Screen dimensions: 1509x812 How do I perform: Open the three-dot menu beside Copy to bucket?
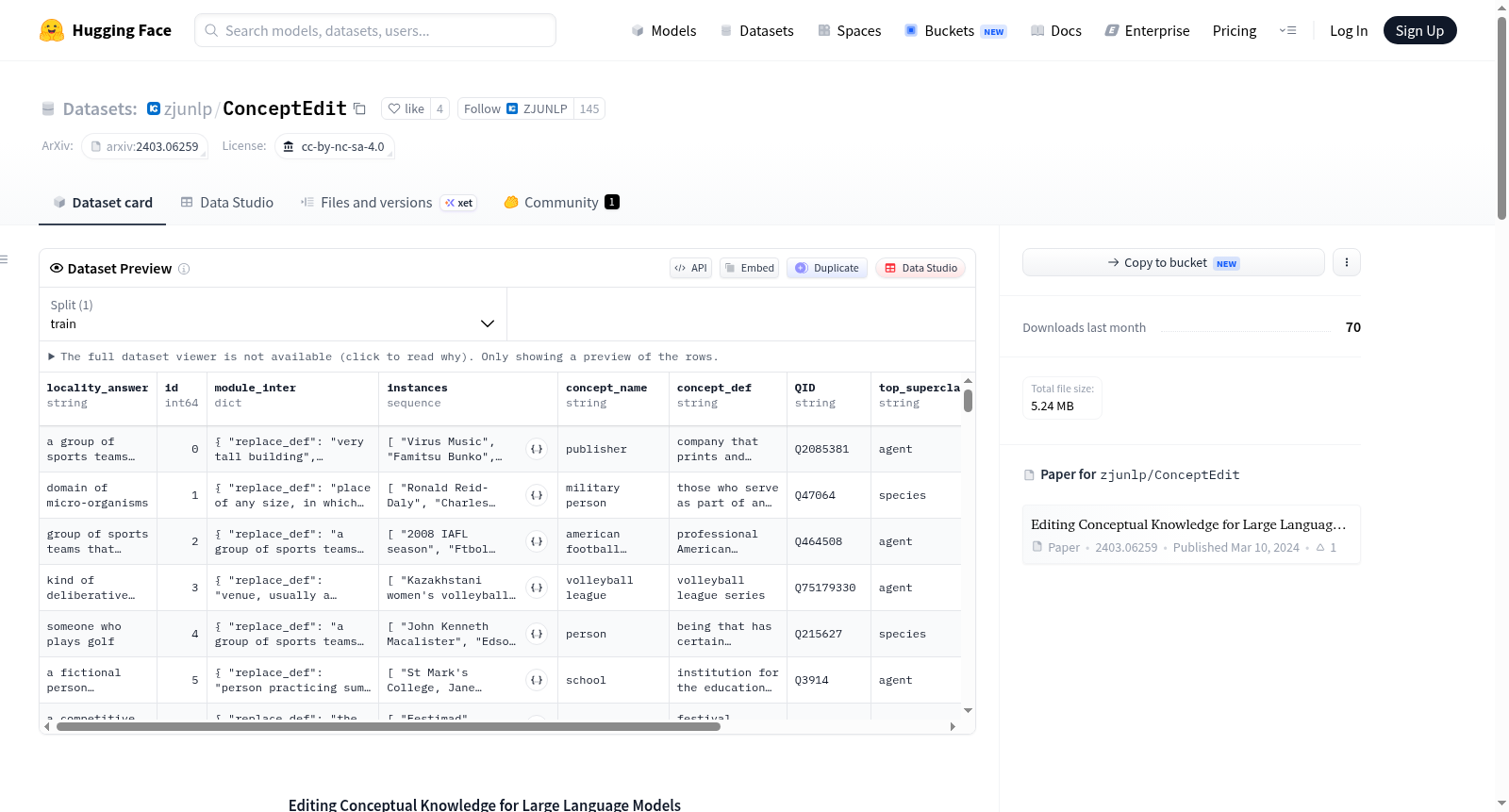[1347, 262]
